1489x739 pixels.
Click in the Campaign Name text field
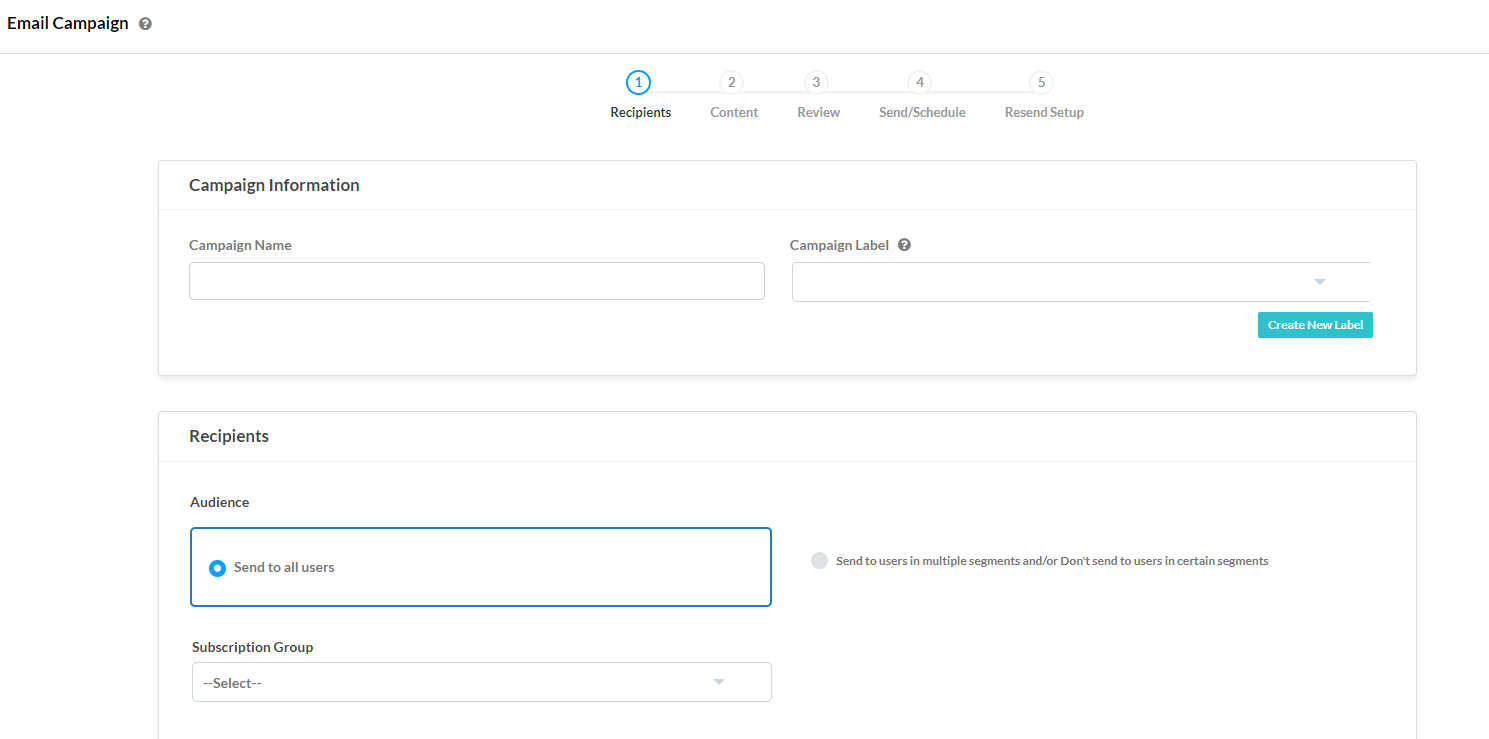[x=477, y=281]
